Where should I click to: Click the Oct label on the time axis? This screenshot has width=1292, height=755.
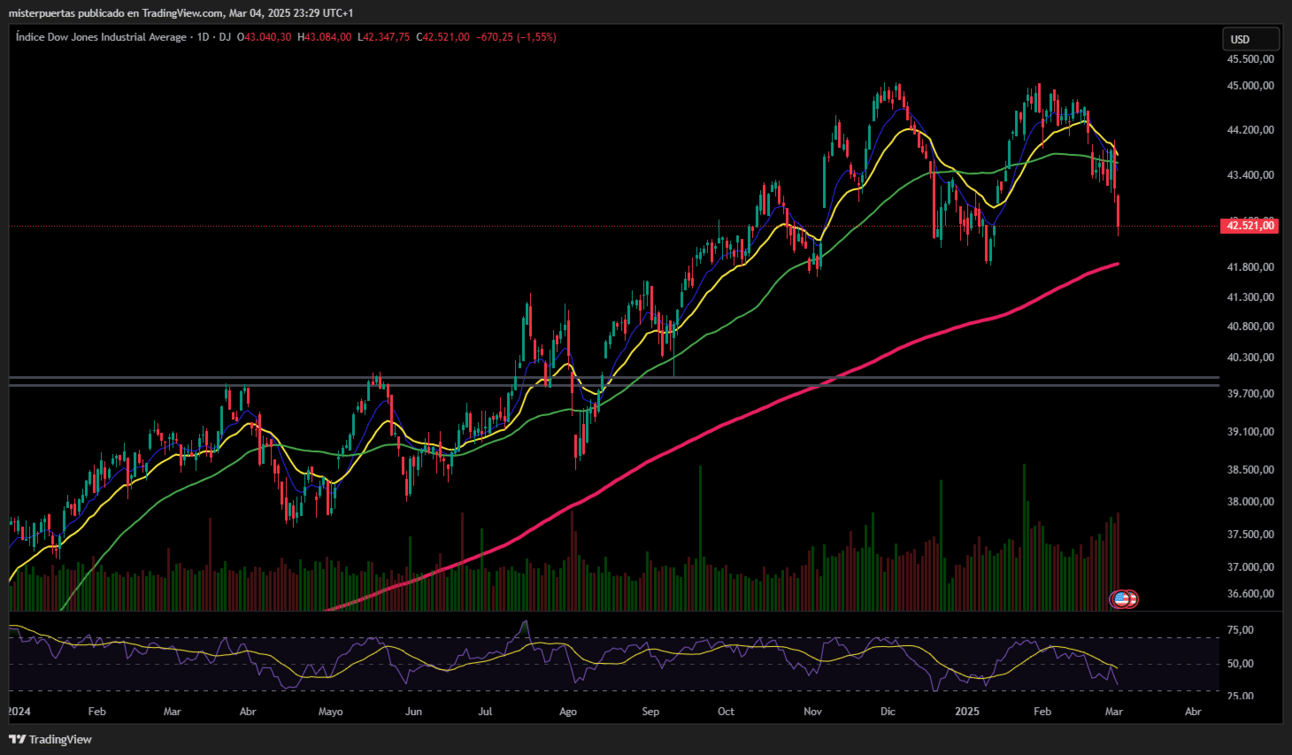point(727,712)
